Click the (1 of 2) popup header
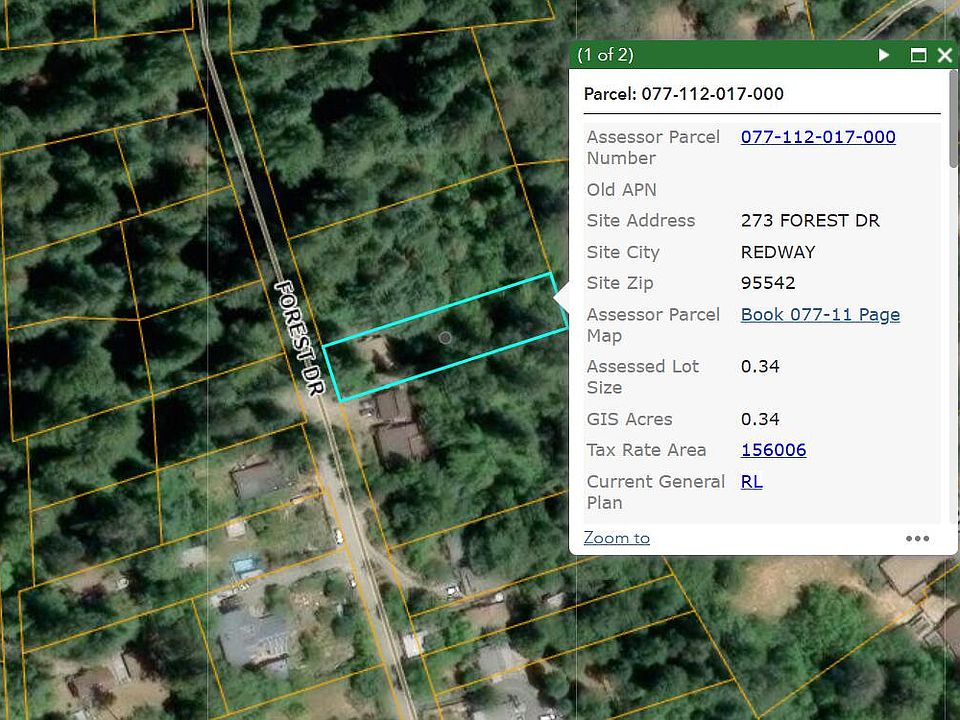Viewport: 960px width, 720px height. pos(606,55)
